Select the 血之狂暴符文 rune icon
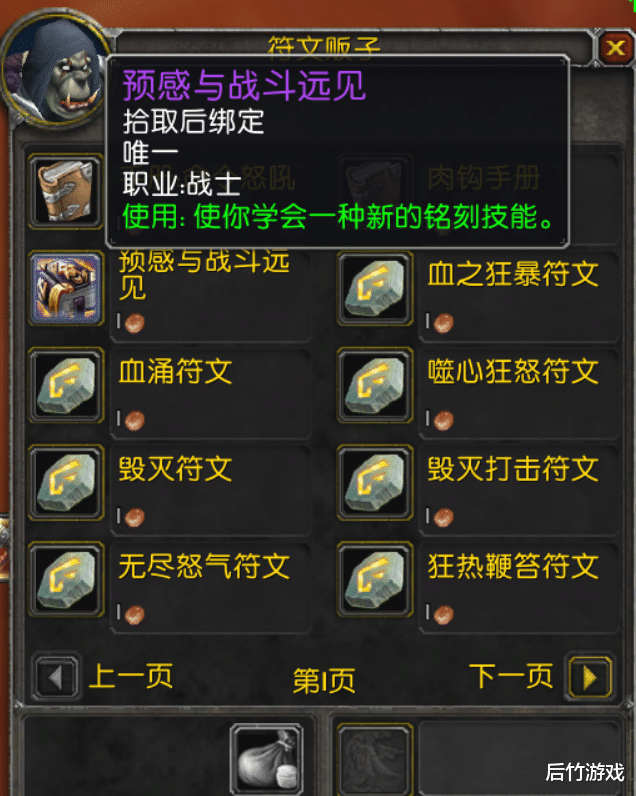Viewport: 636px width, 796px height. click(375, 288)
